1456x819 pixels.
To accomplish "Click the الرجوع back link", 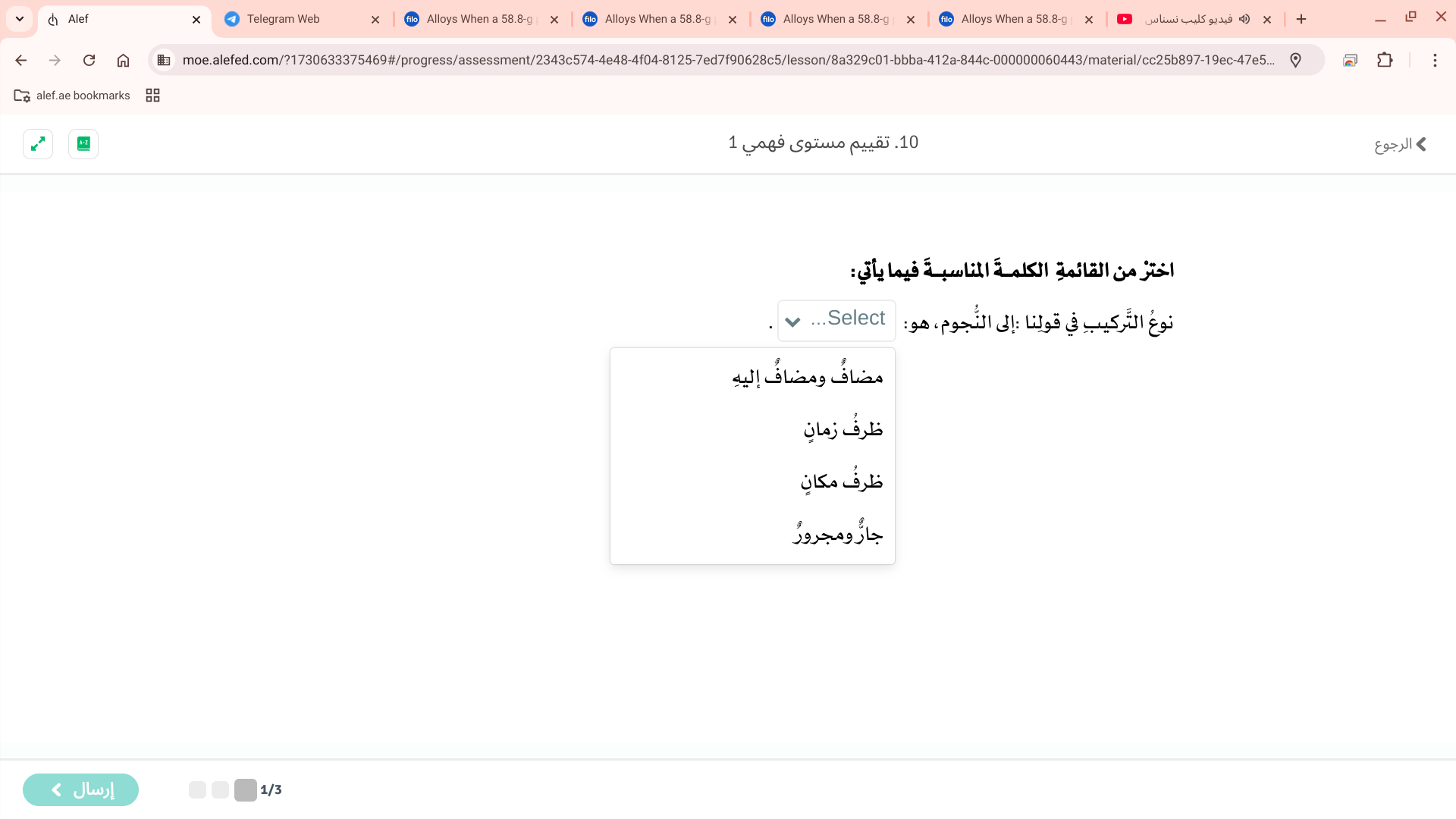I will [x=1400, y=144].
